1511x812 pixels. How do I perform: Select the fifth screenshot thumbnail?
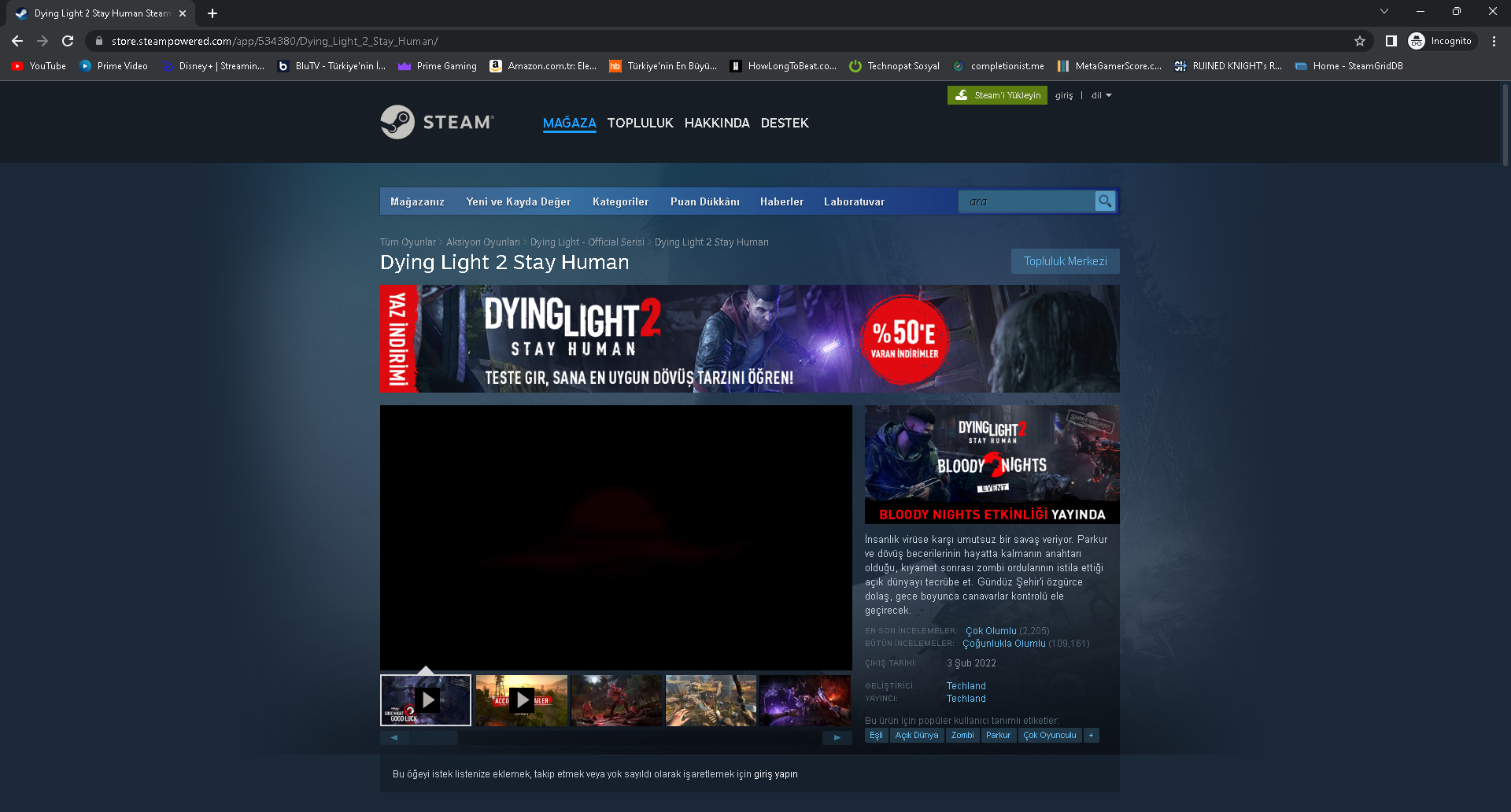pos(805,700)
